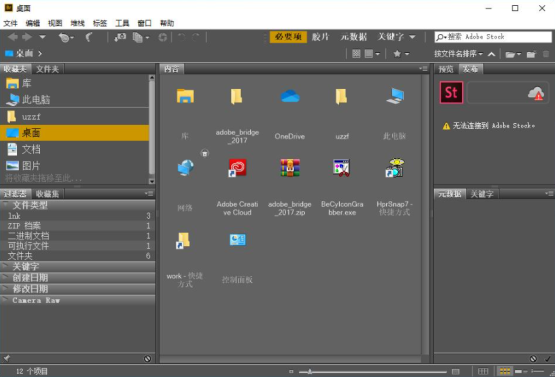Switch to the 收藏集 tab

coord(47,194)
